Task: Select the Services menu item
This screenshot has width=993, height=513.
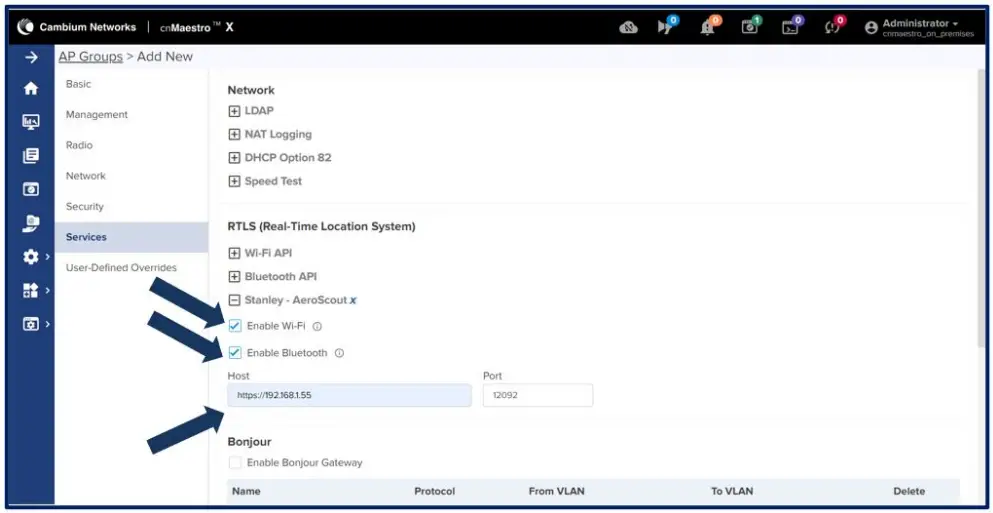Action: point(131,237)
